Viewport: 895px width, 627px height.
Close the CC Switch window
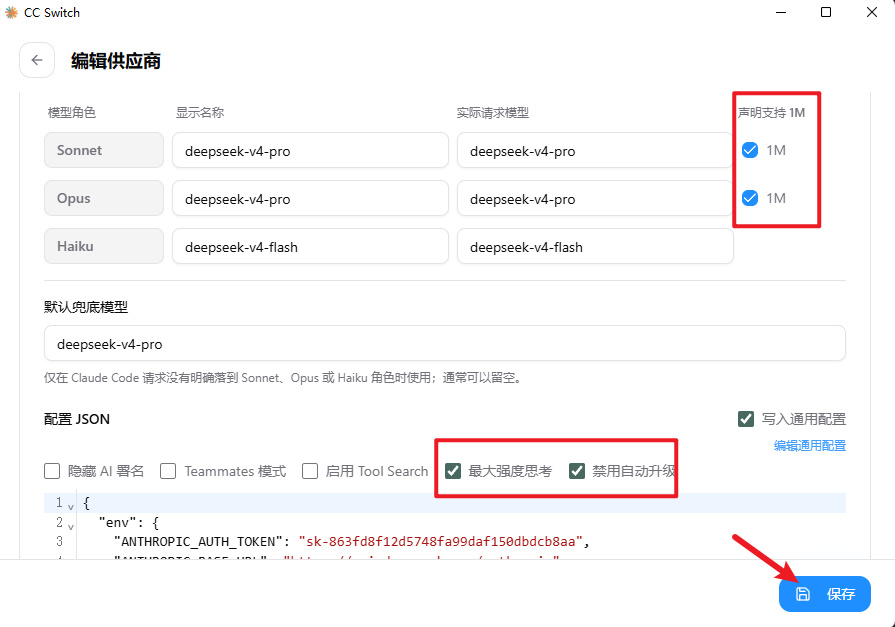point(872,12)
